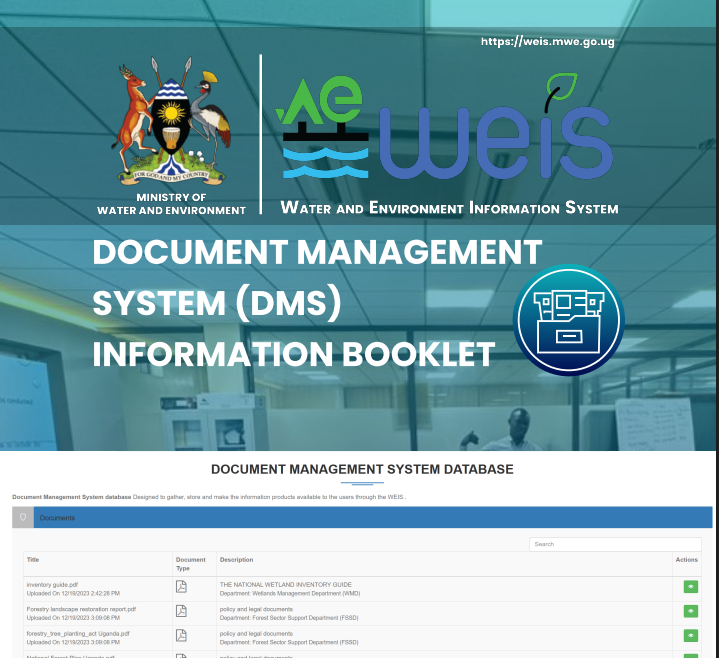Select the Documents tab
This screenshot has height=658, width=719.
pos(57,518)
